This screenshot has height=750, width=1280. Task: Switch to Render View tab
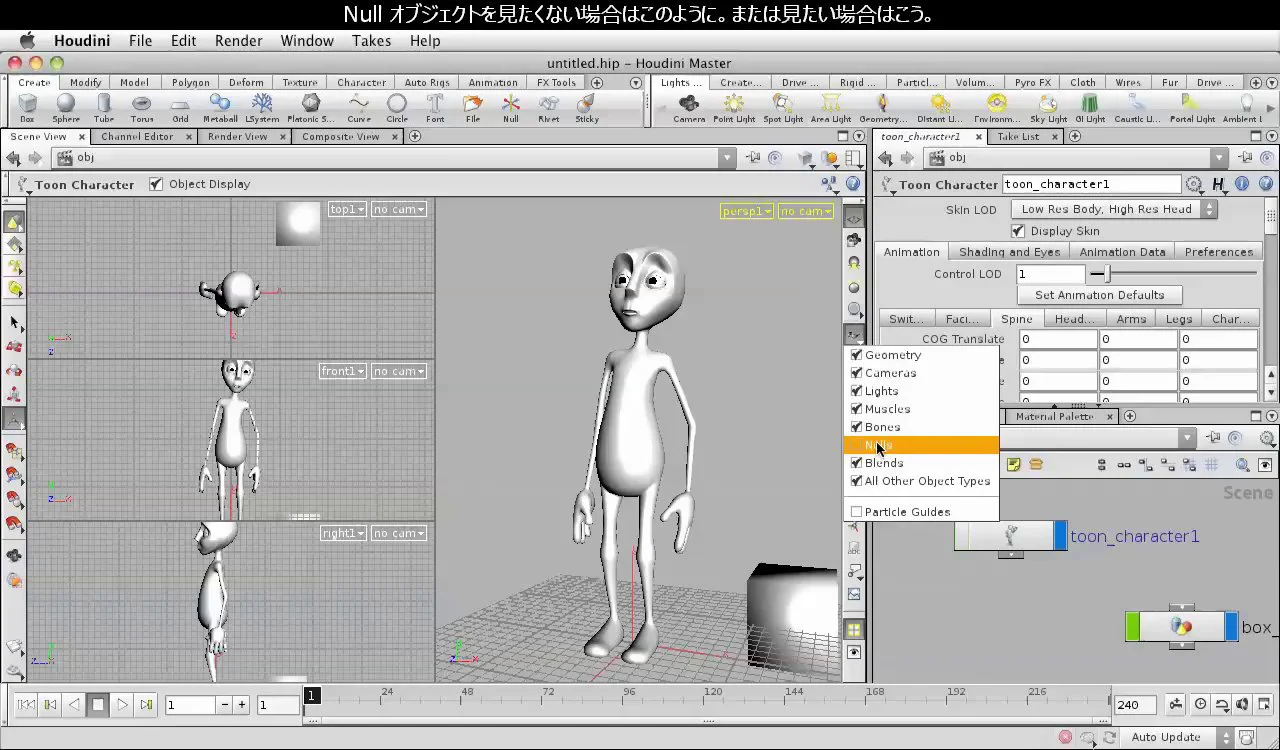click(238, 136)
